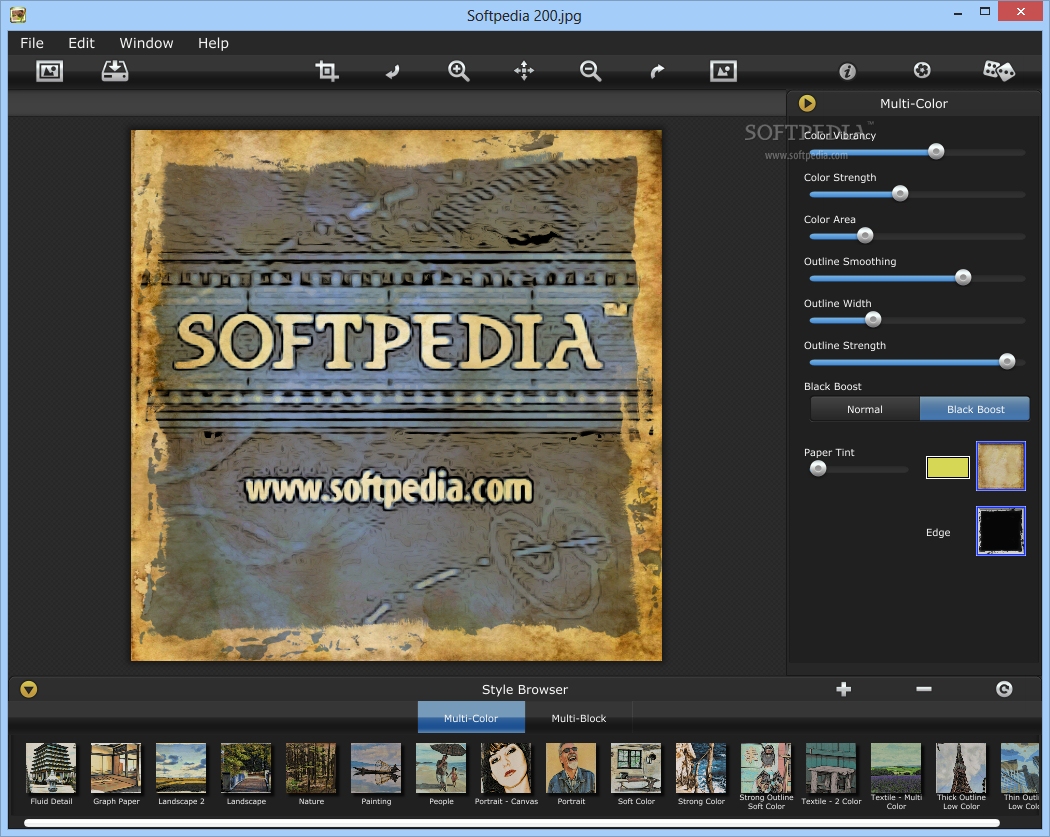Switch to the Multi-Color tab

pyautogui.click(x=471, y=718)
